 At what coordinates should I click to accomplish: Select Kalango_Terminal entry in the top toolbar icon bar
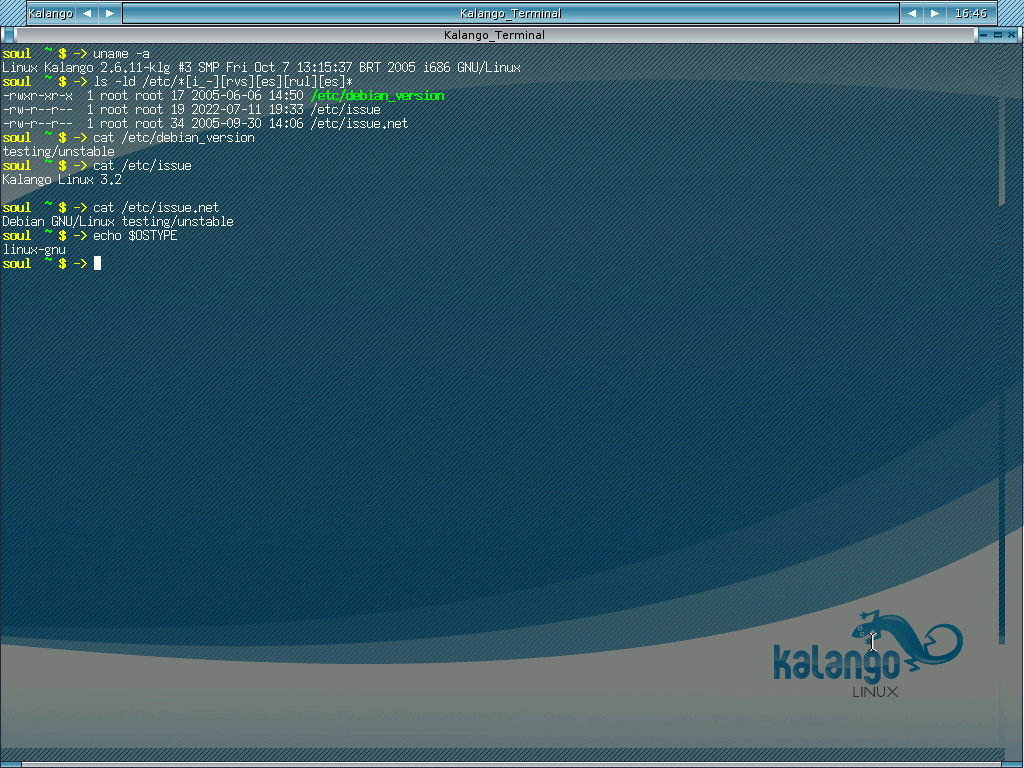[x=511, y=13]
